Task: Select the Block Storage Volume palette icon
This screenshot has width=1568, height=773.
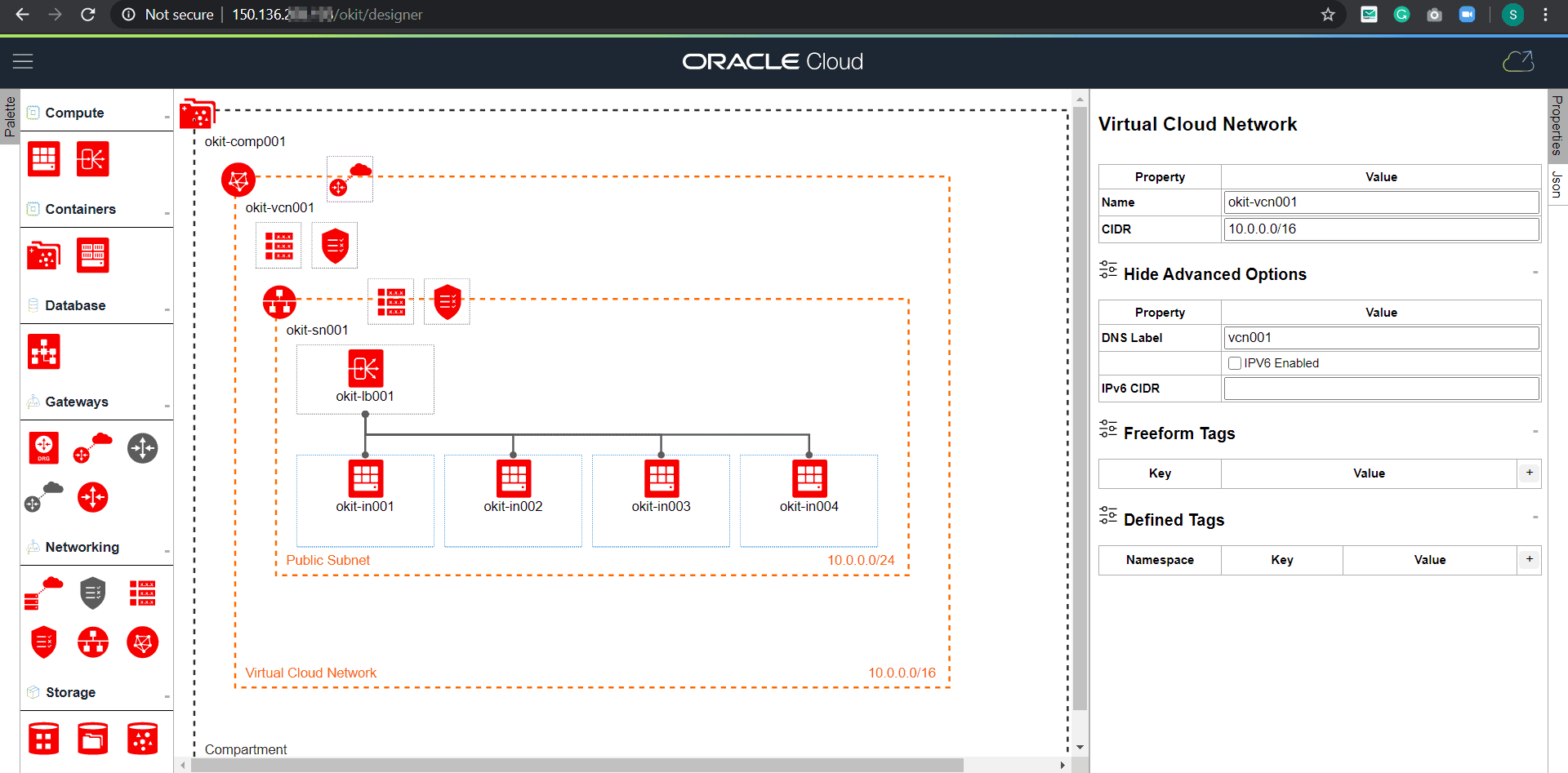Action: (x=44, y=739)
